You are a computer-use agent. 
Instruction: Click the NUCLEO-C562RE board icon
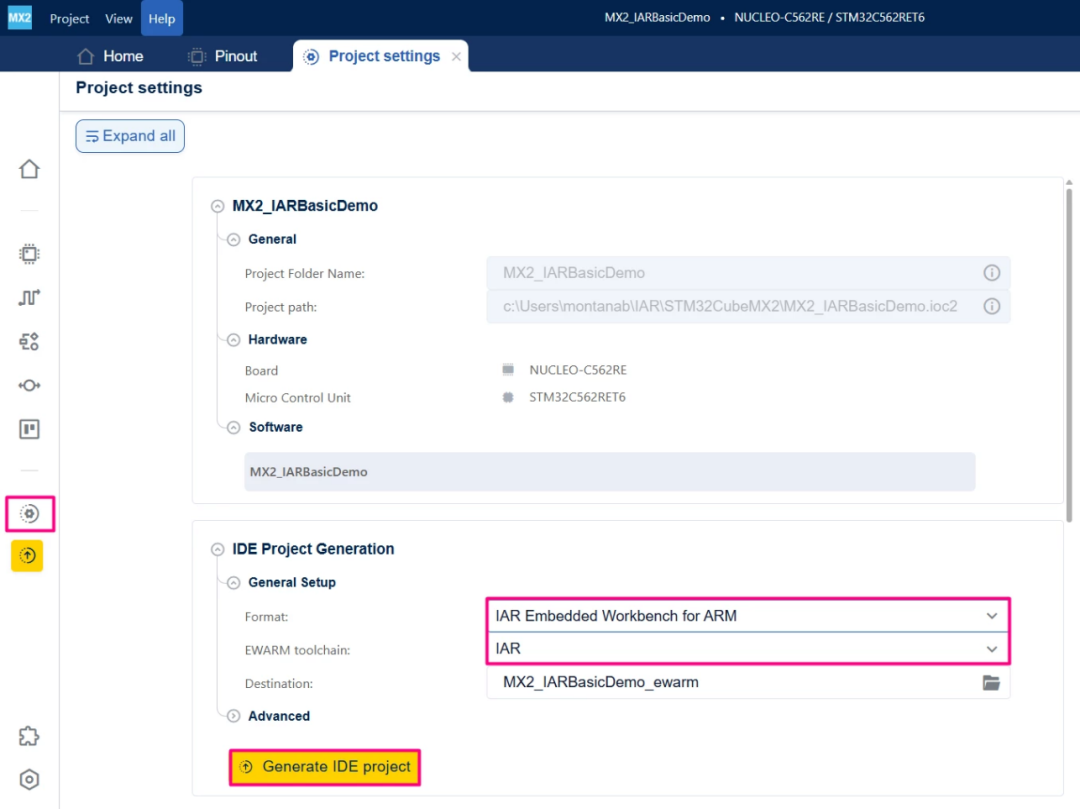(x=508, y=370)
